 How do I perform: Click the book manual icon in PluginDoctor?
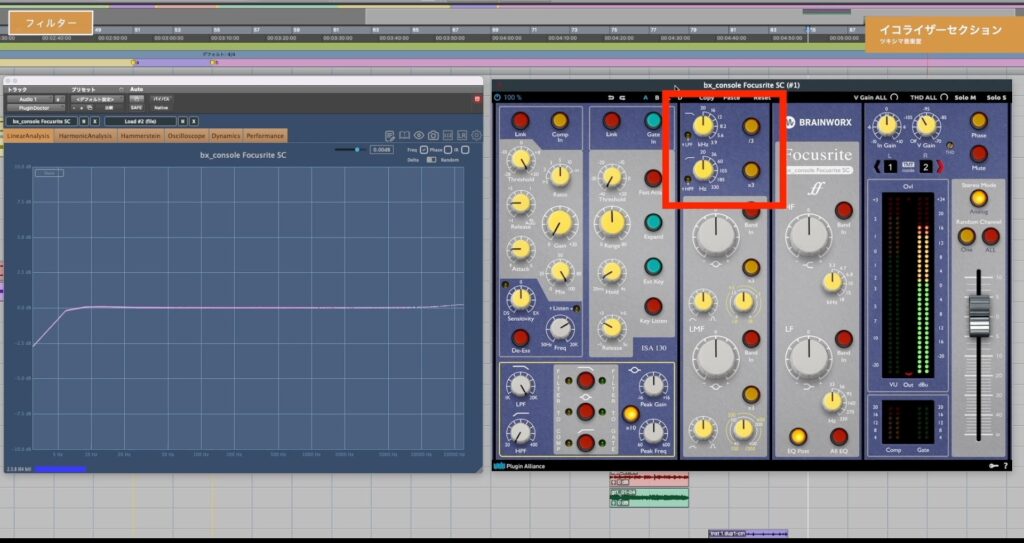(404, 135)
